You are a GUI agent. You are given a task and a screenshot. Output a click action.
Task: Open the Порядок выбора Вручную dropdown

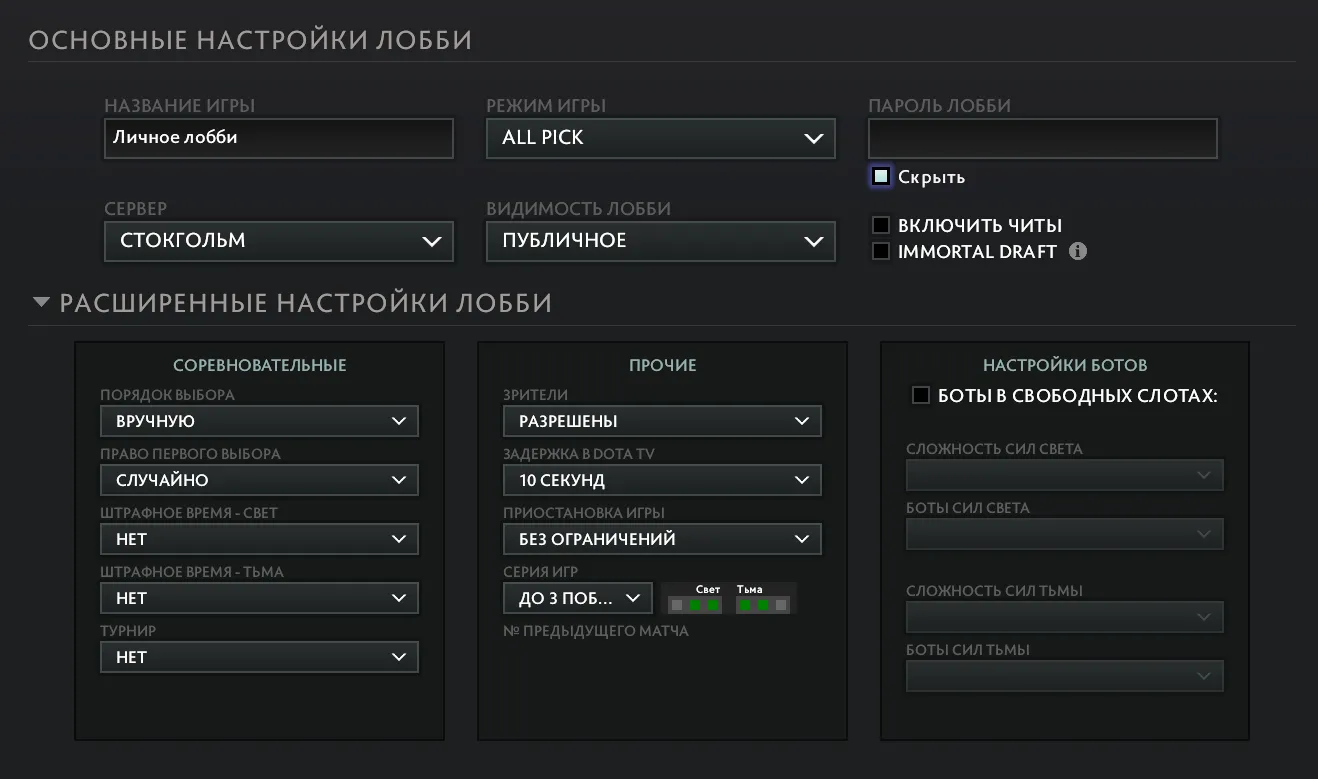(x=260, y=421)
